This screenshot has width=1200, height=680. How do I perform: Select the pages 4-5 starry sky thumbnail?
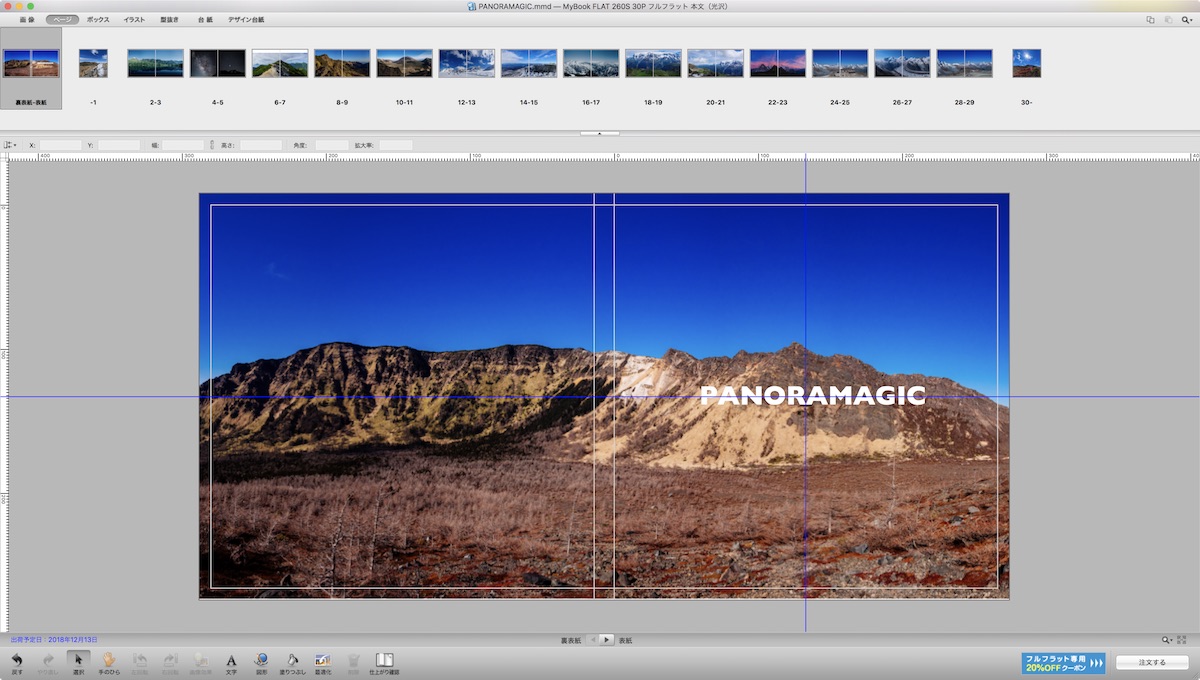[218, 64]
